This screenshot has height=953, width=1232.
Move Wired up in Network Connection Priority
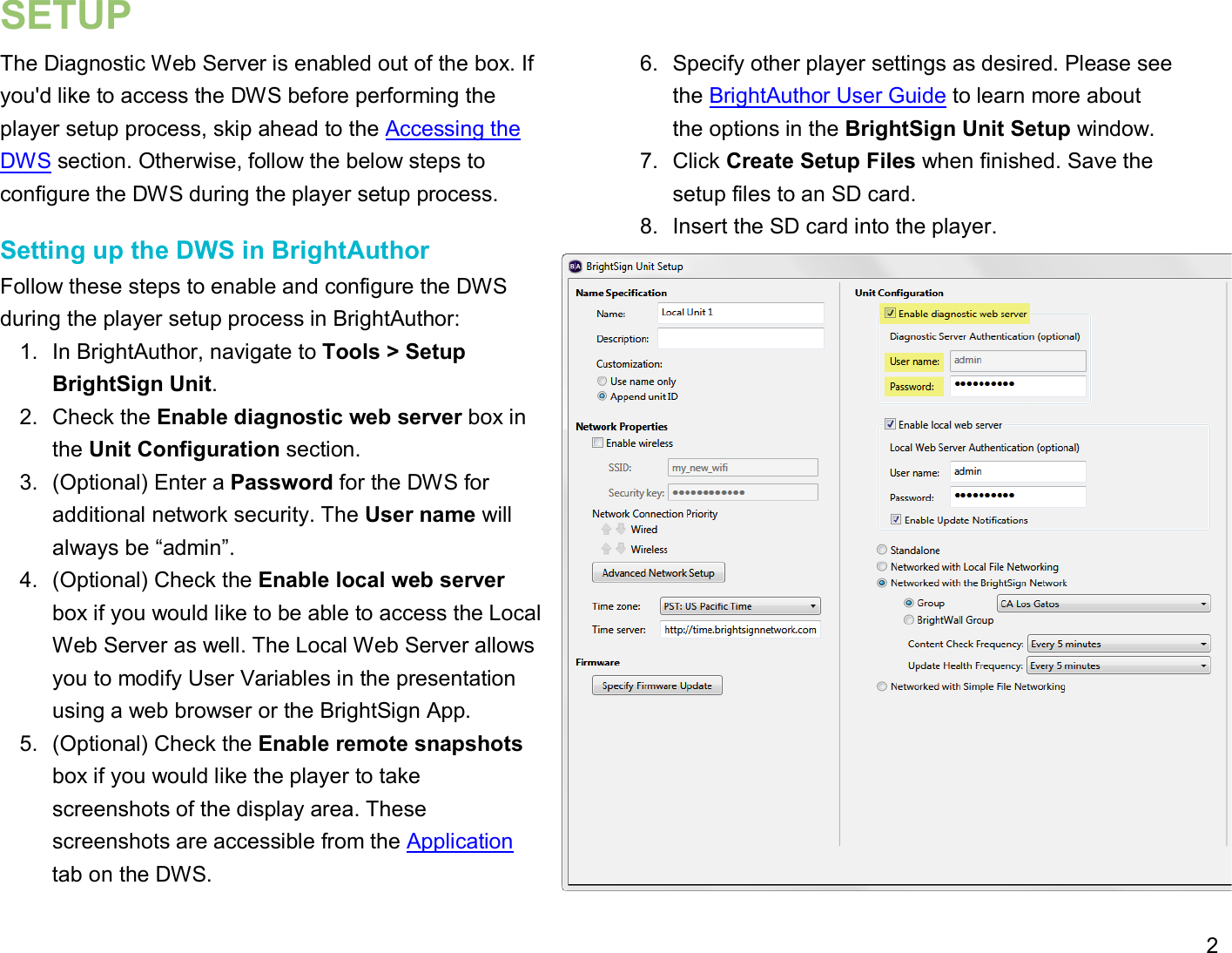607,528
